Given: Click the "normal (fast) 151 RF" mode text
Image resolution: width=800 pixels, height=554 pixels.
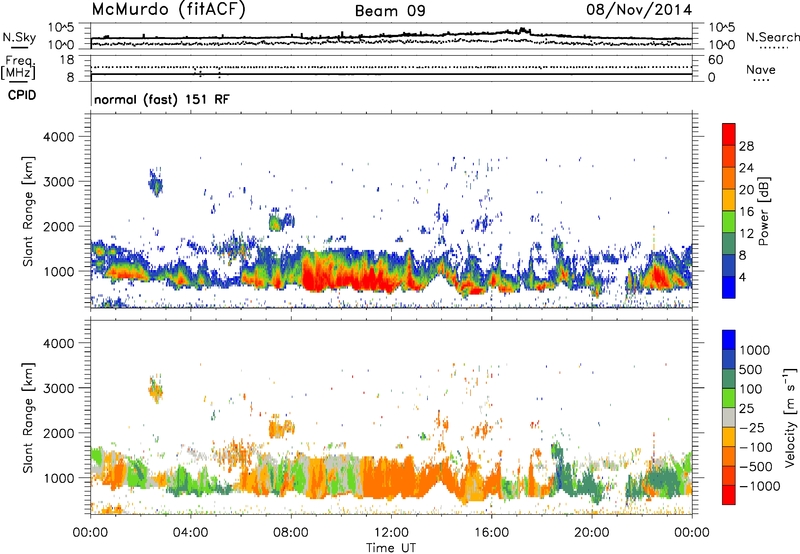Looking at the screenshot, I should [x=162, y=99].
